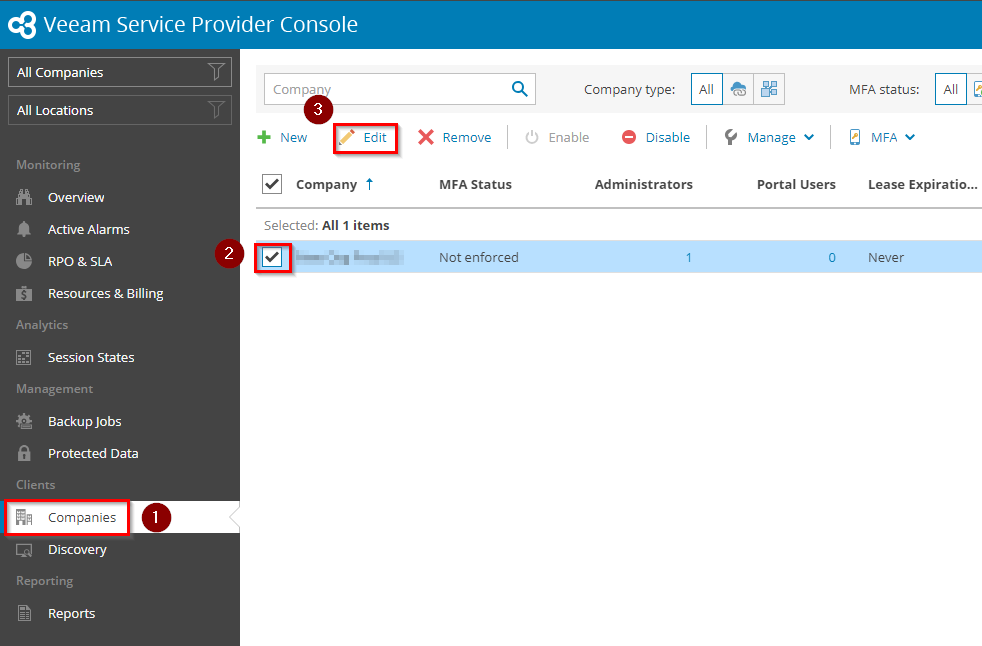Screen dimensions: 982x646
Task: Click the grid icon next to Session States
Action: click(x=24, y=357)
